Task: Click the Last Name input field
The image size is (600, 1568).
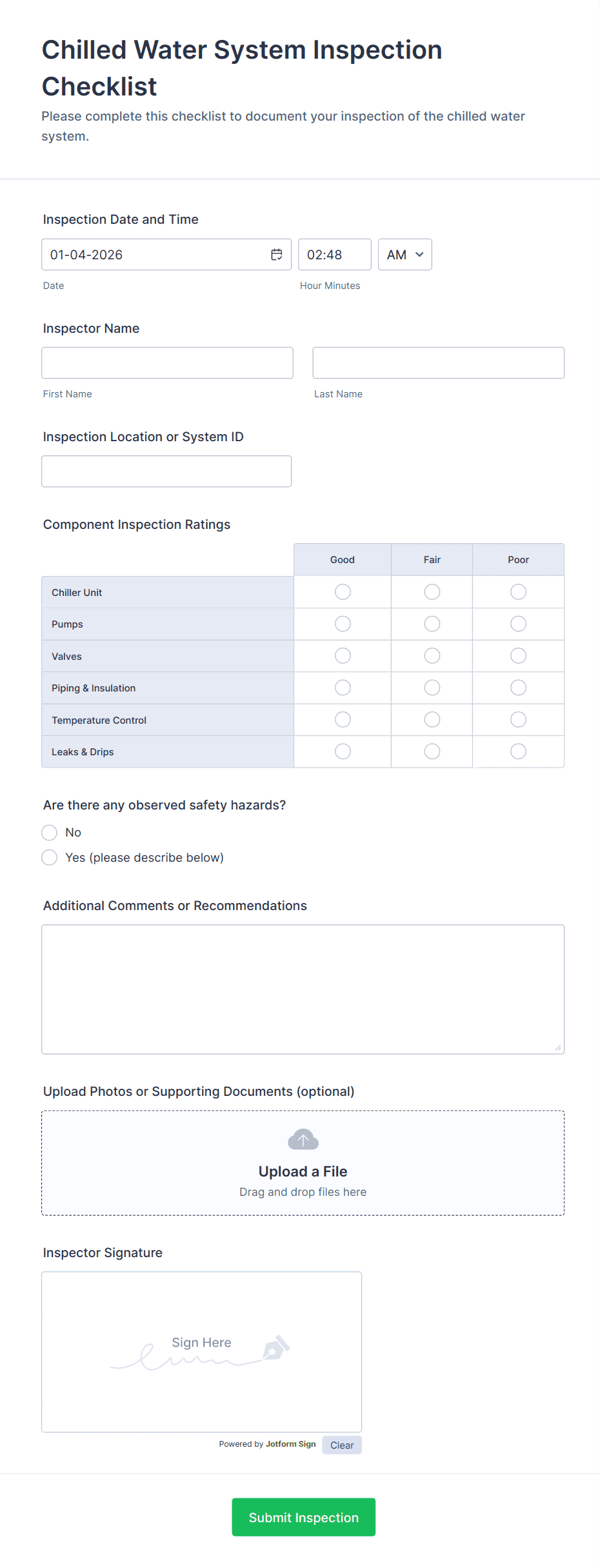Action: (438, 362)
